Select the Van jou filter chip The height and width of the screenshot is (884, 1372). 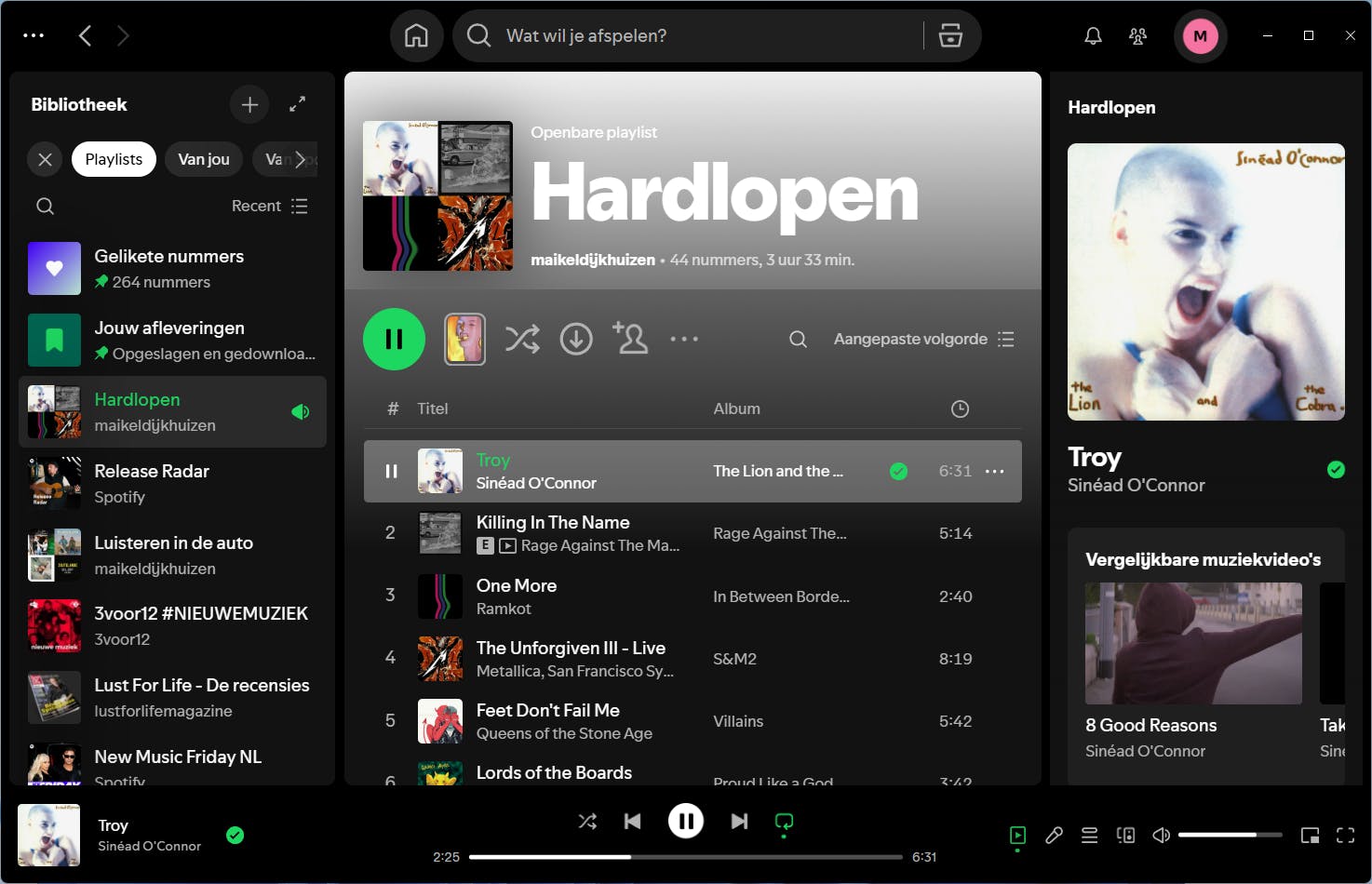tap(203, 159)
